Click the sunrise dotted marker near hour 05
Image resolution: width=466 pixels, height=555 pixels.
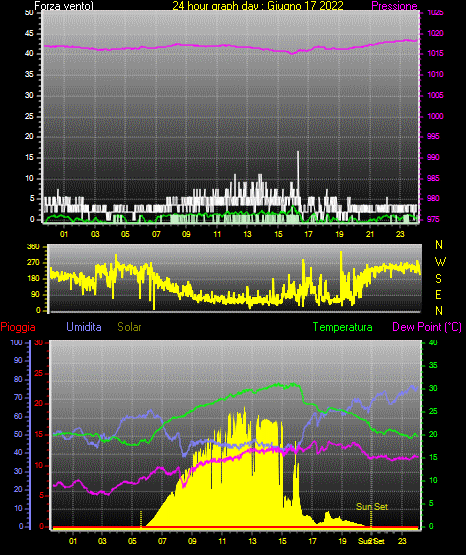pos(141,519)
